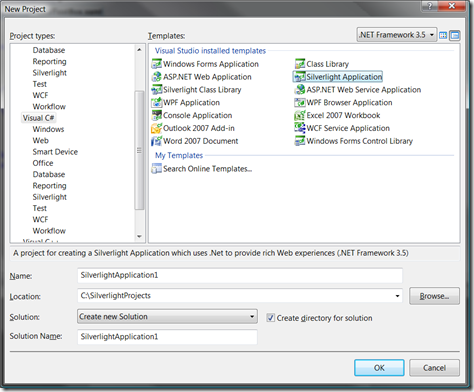The width and height of the screenshot is (474, 392).
Task: Choose the ASP.NET Web Application template icon
Action: pos(156,77)
